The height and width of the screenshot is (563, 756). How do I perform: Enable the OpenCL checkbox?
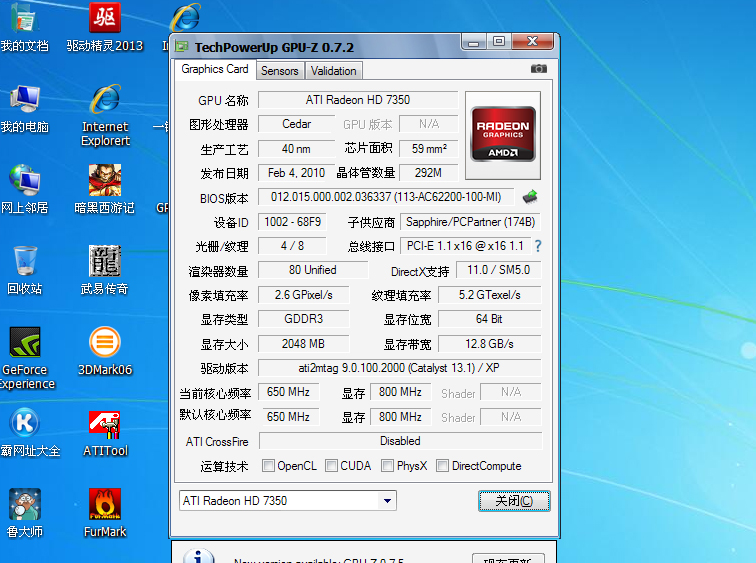pyautogui.click(x=269, y=466)
